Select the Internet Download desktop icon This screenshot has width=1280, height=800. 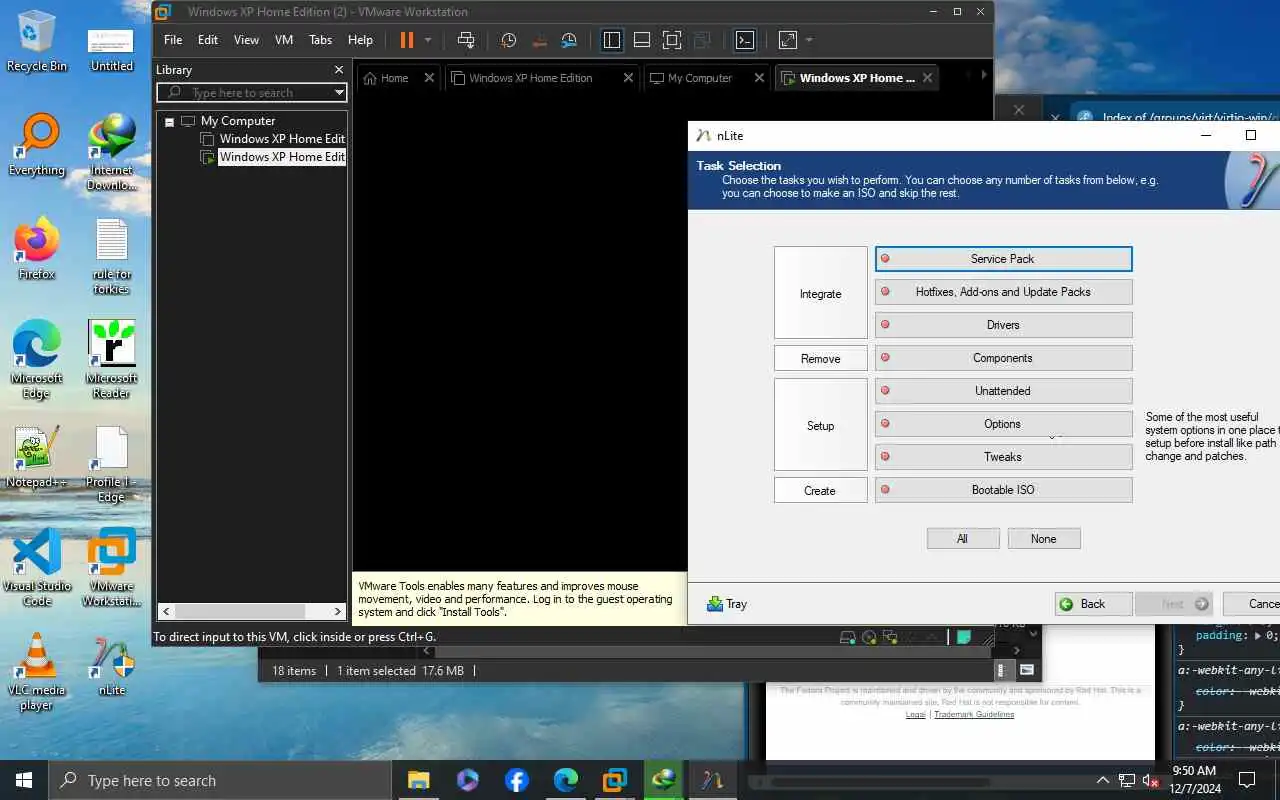(x=111, y=152)
